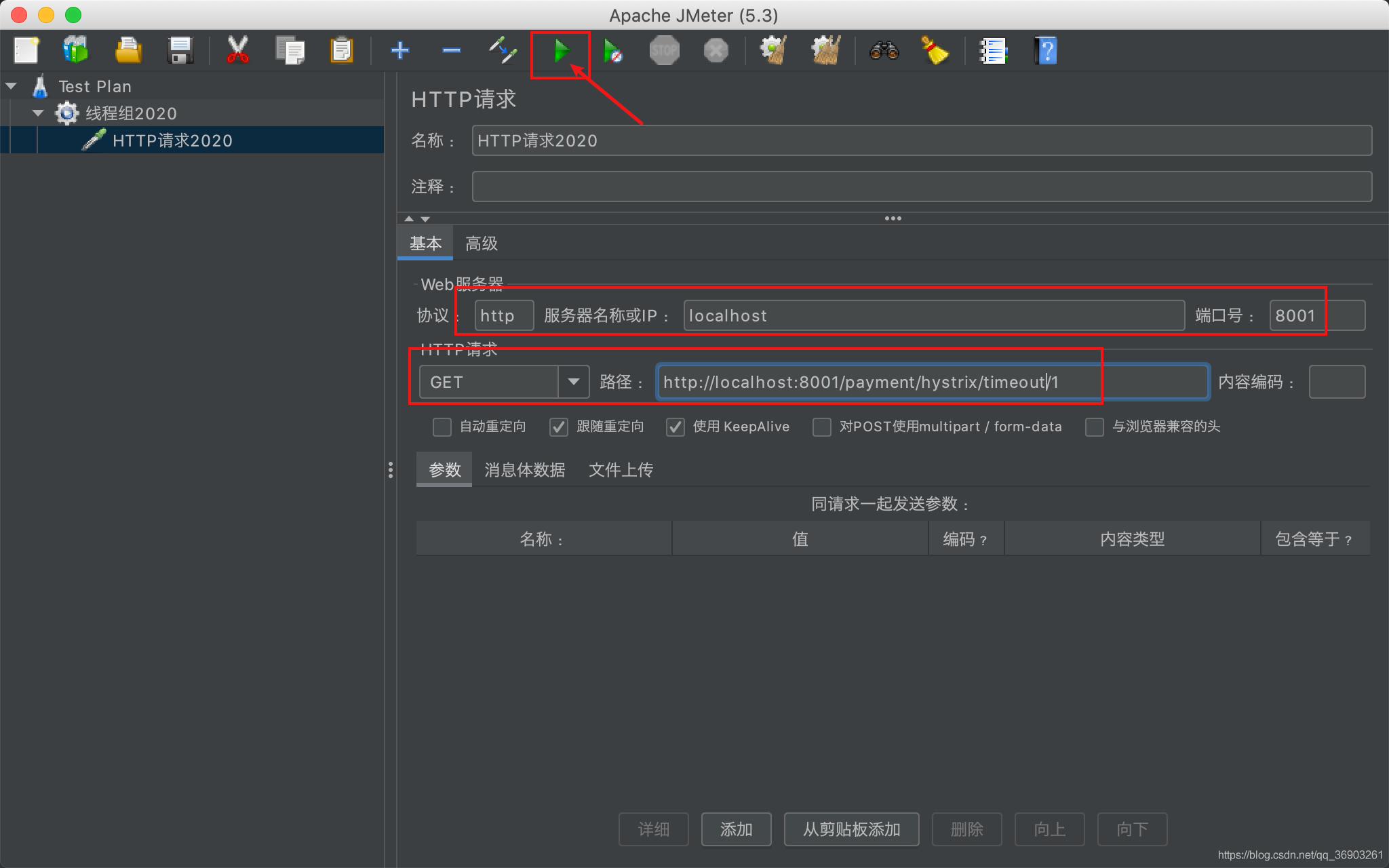1389x868 pixels.
Task: Click the Save test plan icon
Action: (178, 51)
